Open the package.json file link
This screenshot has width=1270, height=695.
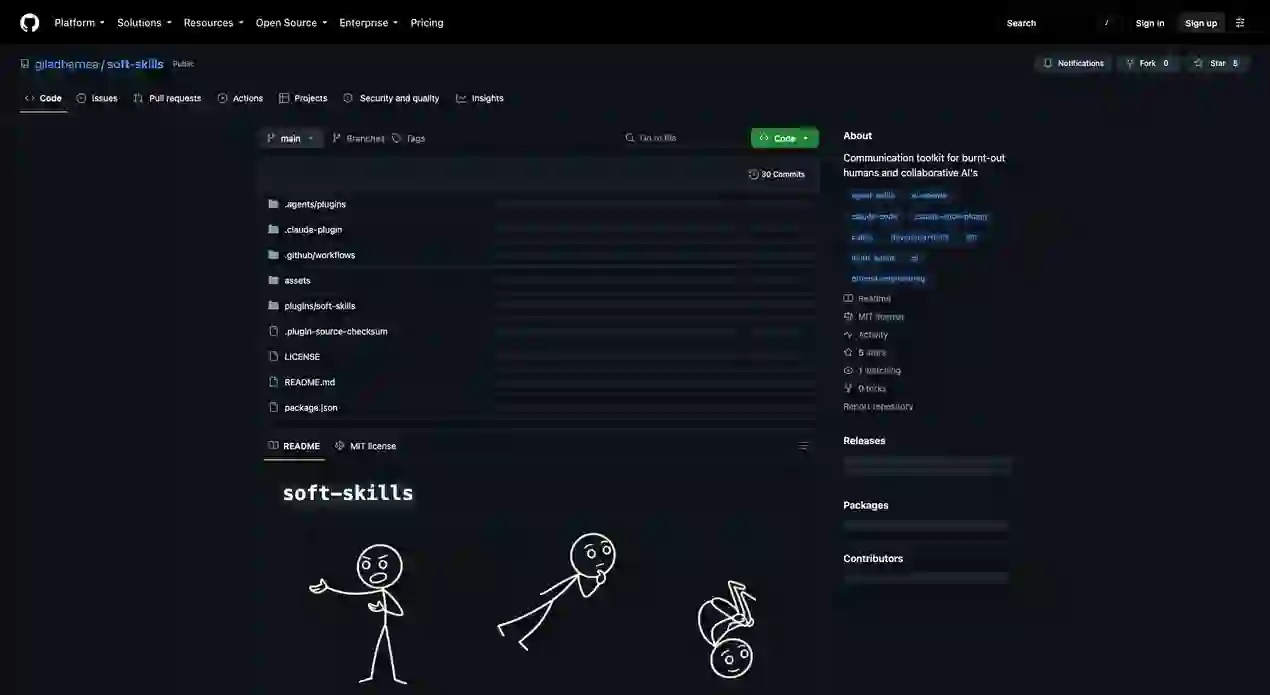coord(311,407)
